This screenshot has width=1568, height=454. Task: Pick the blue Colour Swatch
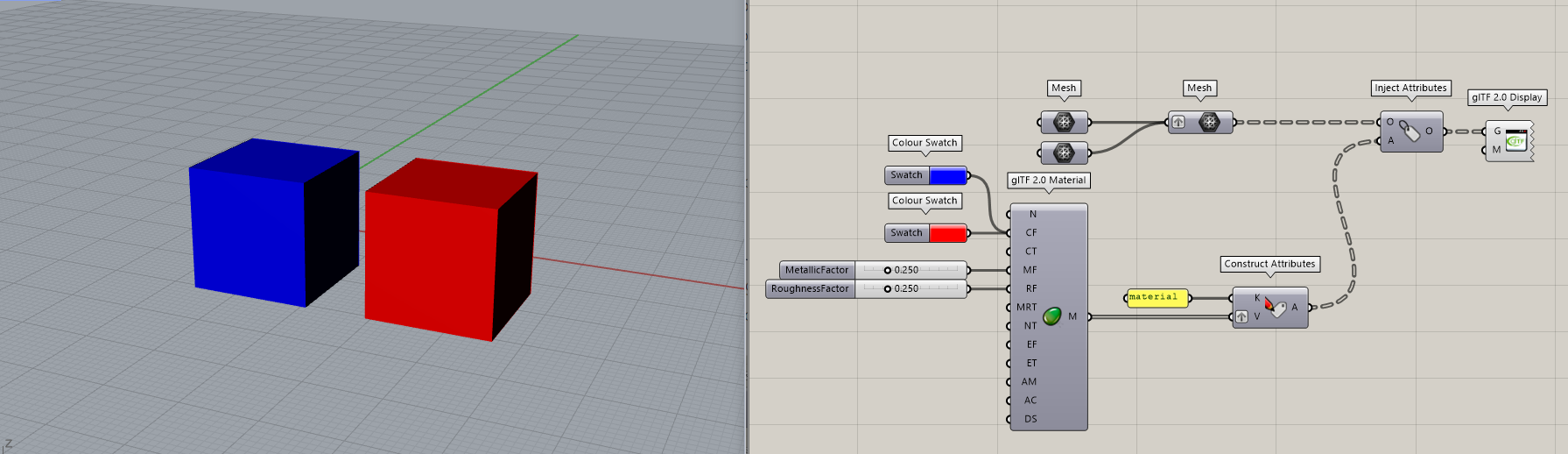947,176
